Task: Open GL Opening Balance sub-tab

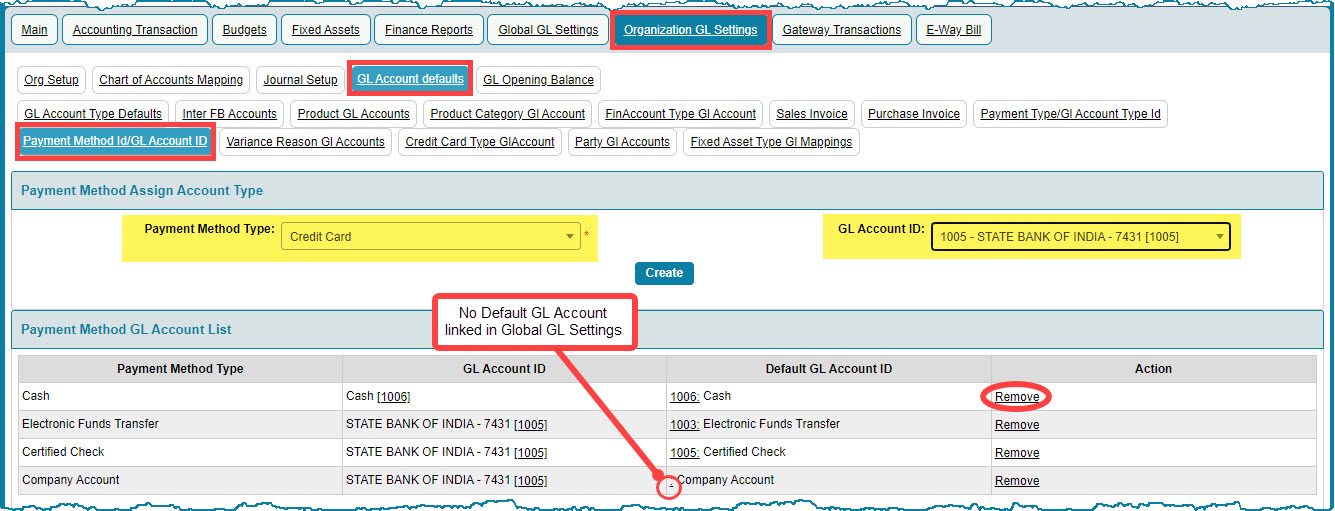Action: [538, 80]
